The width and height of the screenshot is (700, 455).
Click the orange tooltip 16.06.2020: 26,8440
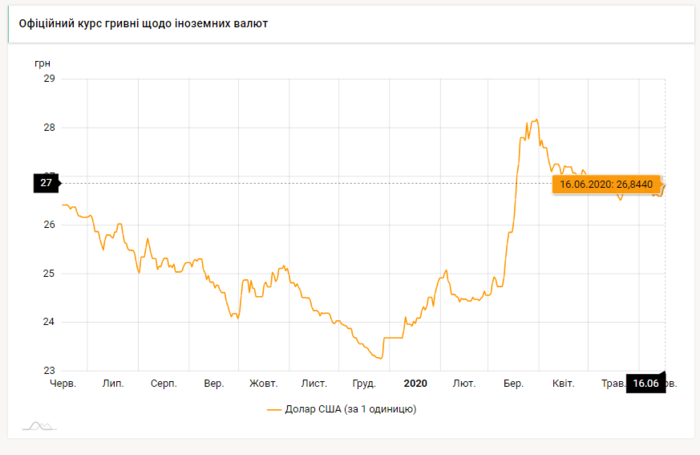606,184
